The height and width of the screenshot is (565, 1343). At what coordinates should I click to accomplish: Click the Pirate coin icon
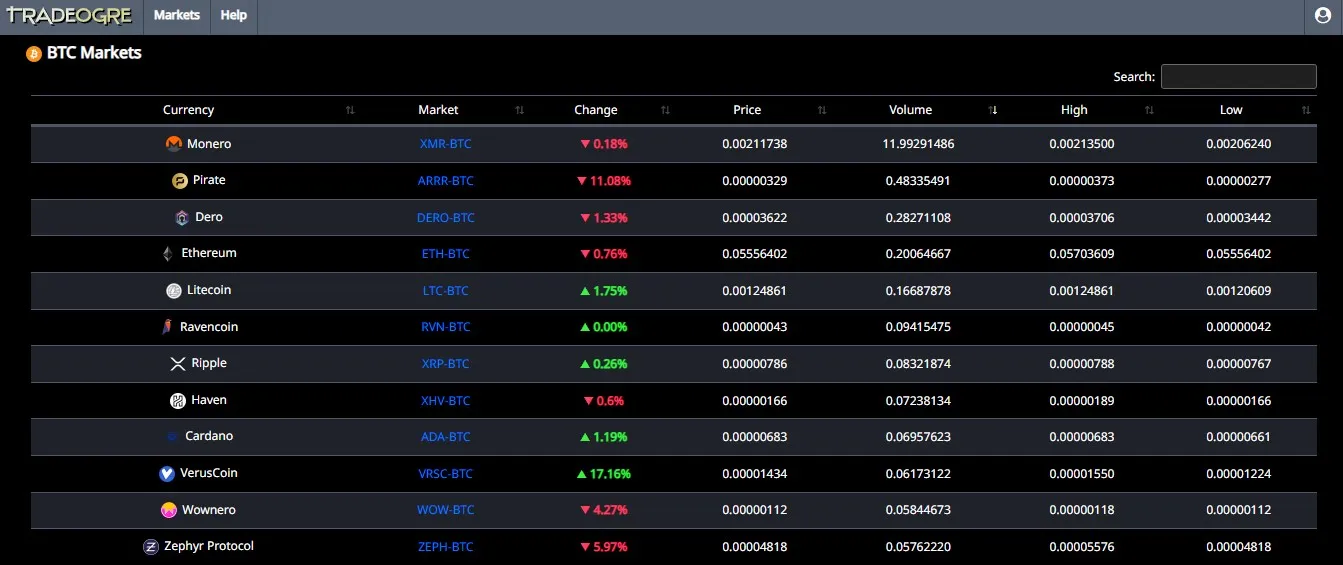pyautogui.click(x=180, y=181)
